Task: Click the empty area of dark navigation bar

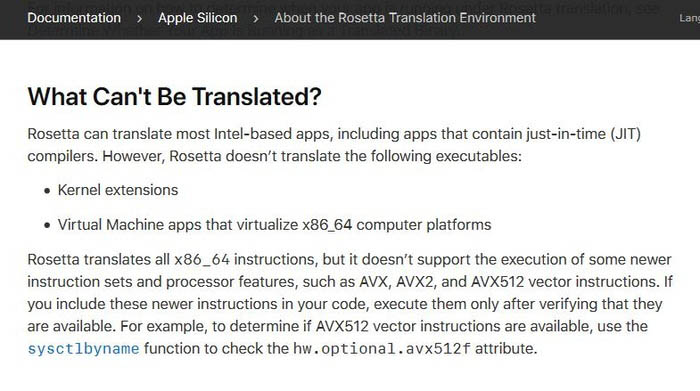Action: coord(607,19)
